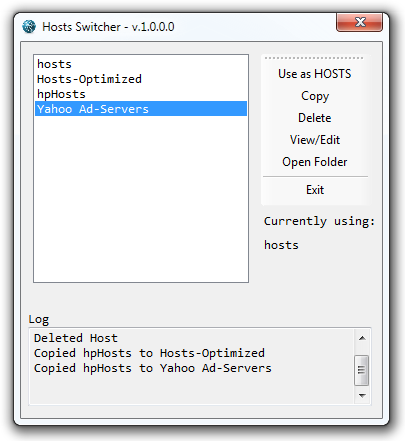
Task: Click the Log scrollbar down arrow
Action: (362, 396)
